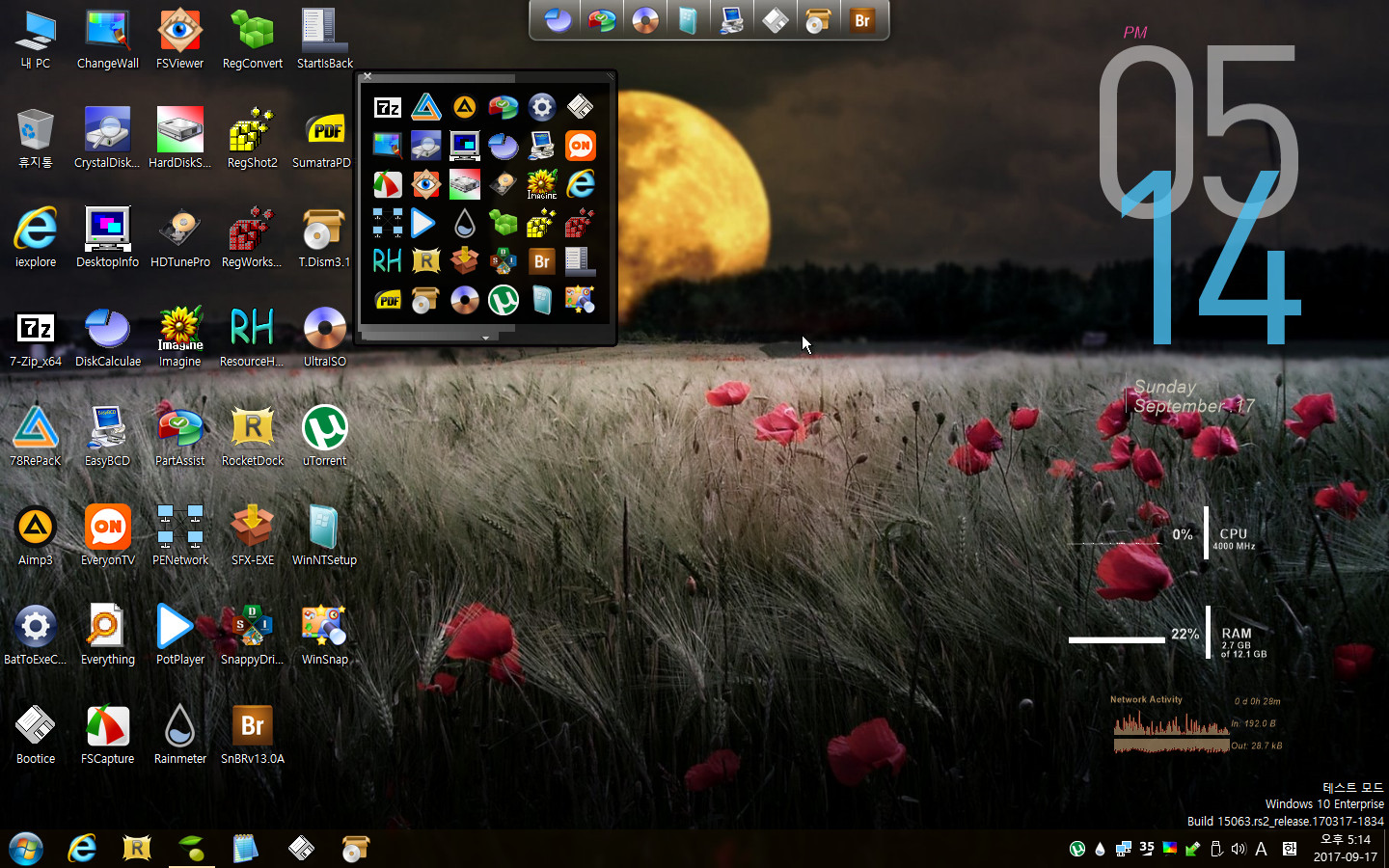Launch the EasyBCD desktop shortcut
Image resolution: width=1389 pixels, height=868 pixels.
(108, 437)
